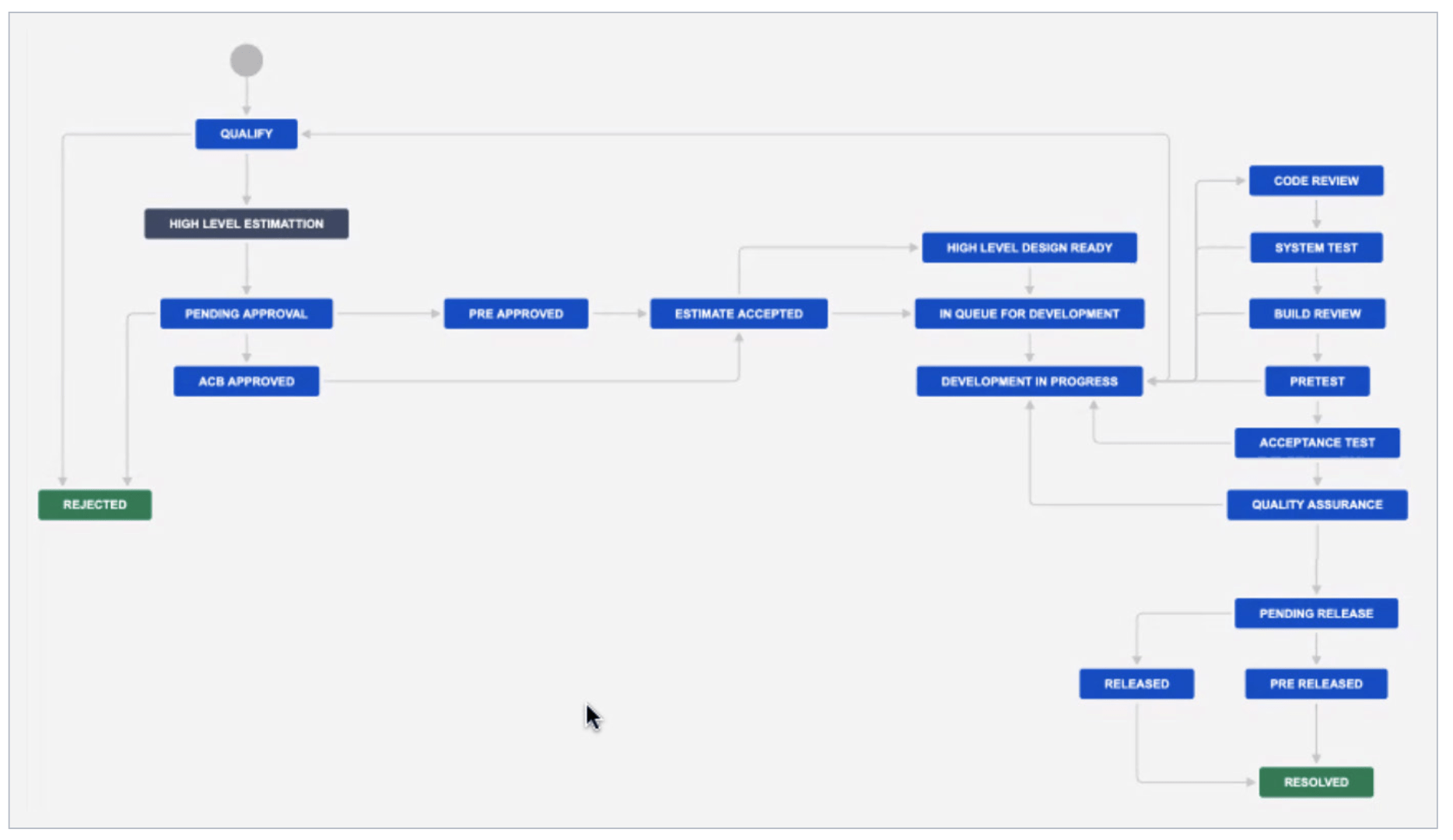Click the CODE REVIEW status
The width and height of the screenshot is (1453, 840).
1316,181
